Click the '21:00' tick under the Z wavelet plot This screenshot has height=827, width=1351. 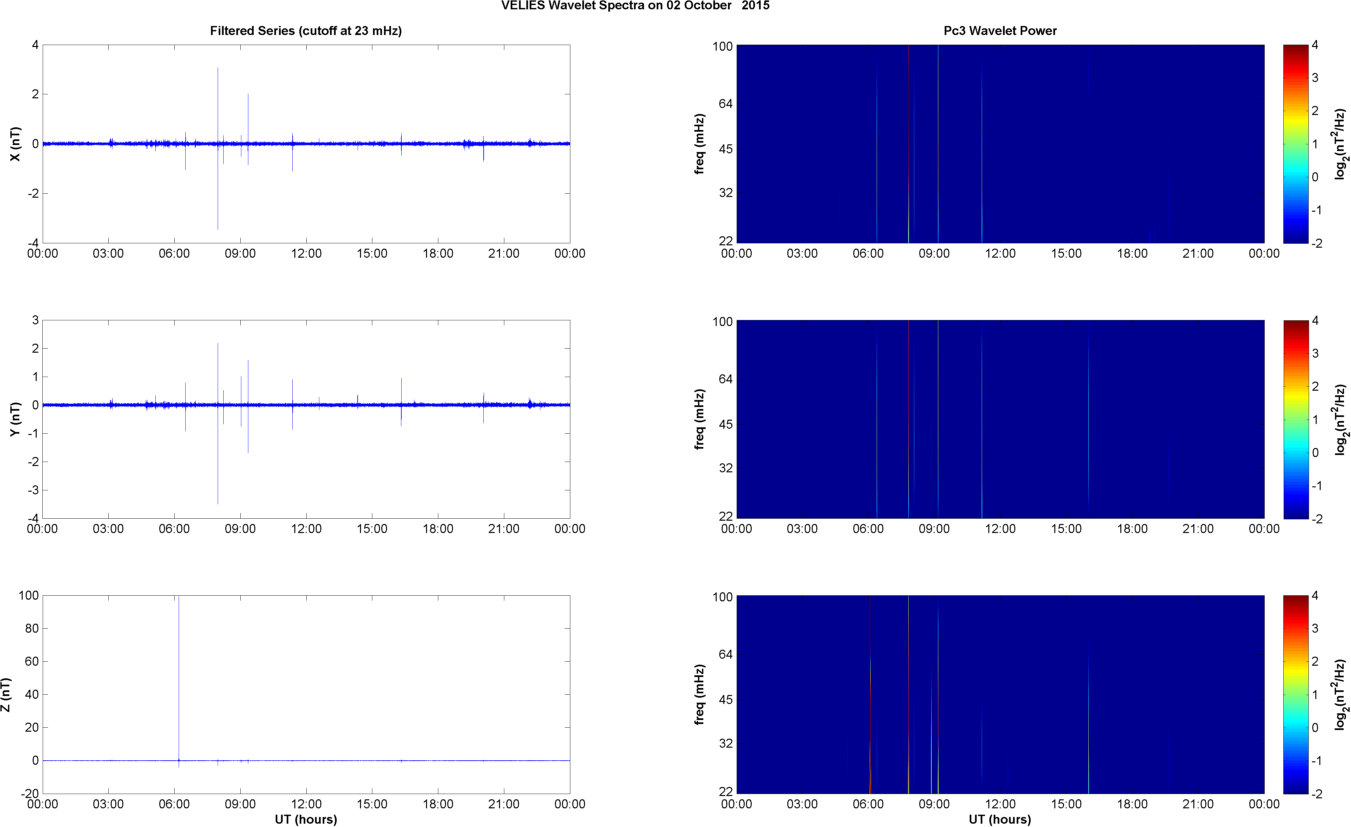pos(1198,804)
